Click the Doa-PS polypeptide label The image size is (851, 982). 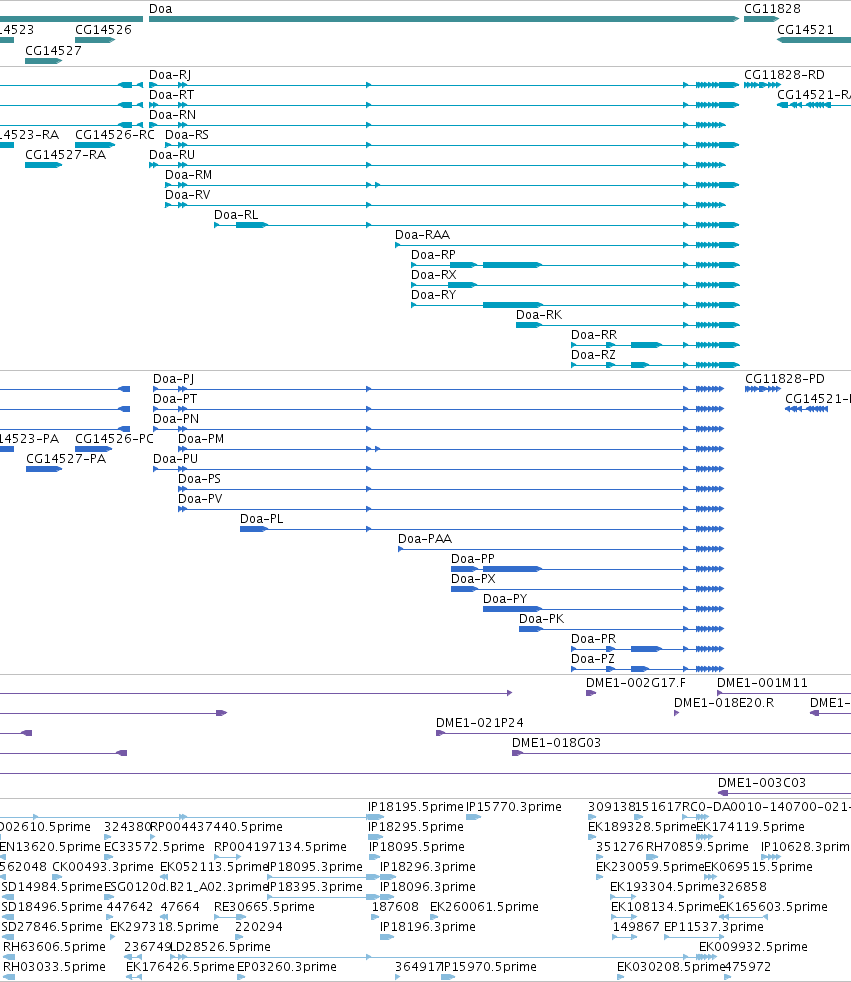coord(199,479)
